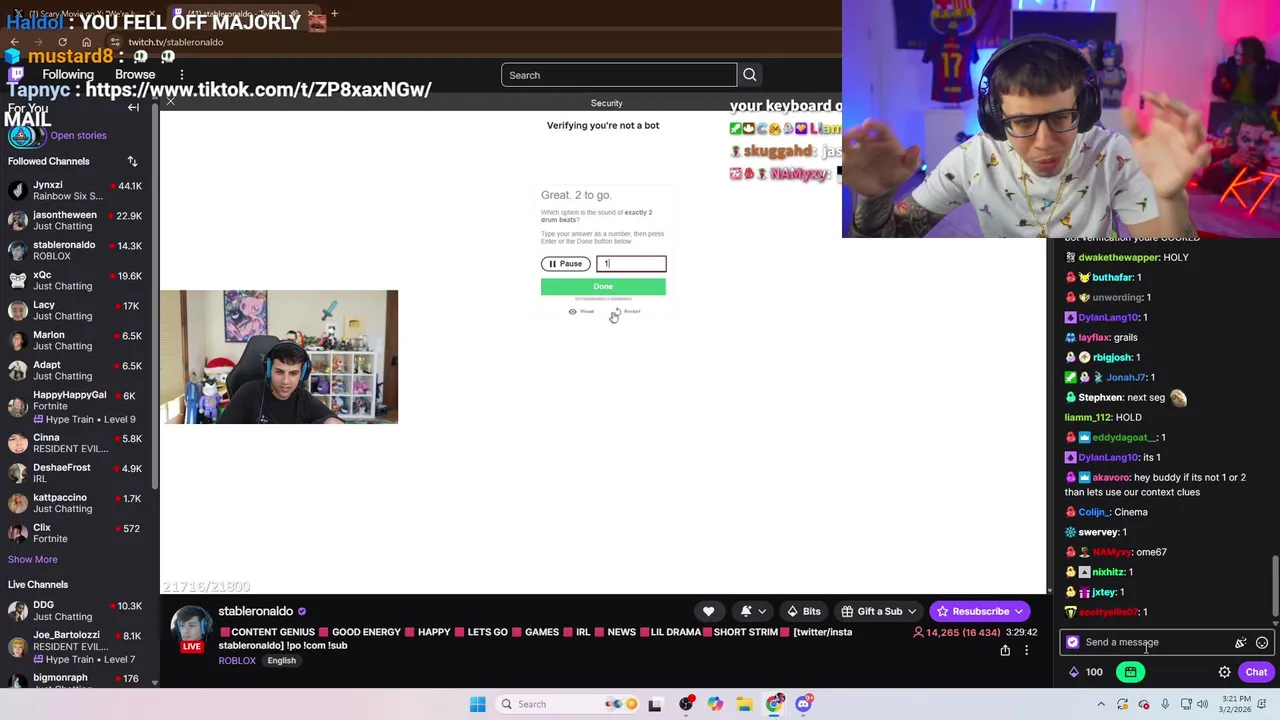Image resolution: width=1280 pixels, height=720 pixels.
Task: Open the jasontheween channel
Action: 76,220
